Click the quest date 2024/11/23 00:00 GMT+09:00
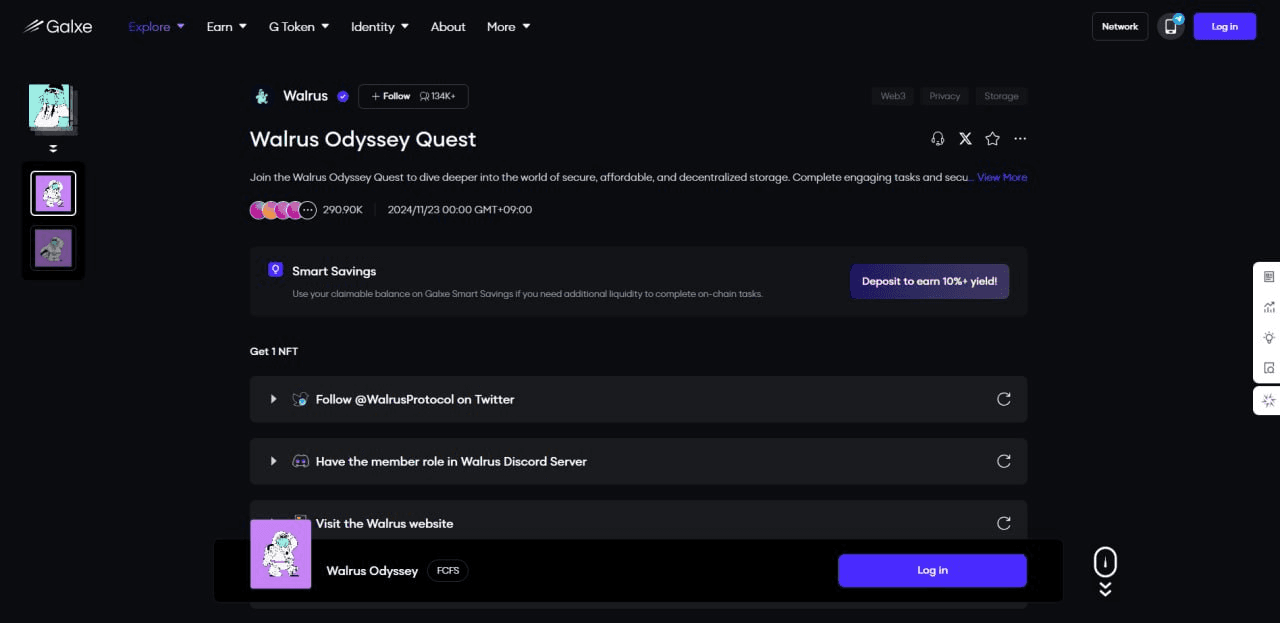The width and height of the screenshot is (1280, 623). tap(460, 210)
